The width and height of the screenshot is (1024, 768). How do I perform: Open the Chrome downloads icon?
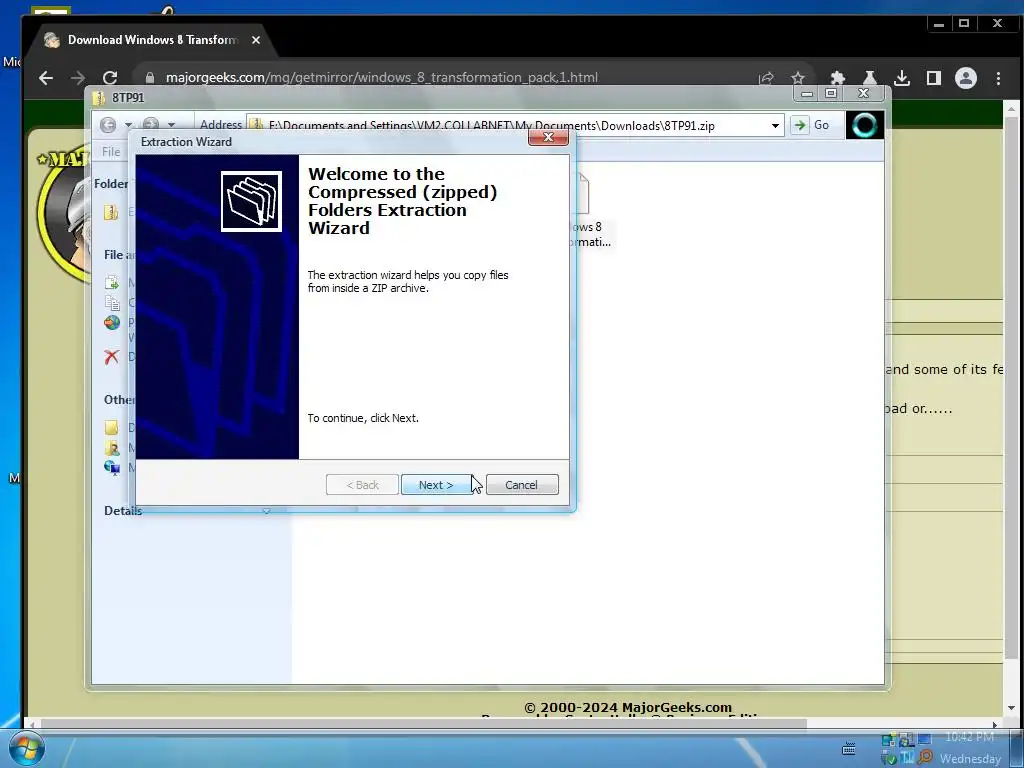click(x=902, y=78)
